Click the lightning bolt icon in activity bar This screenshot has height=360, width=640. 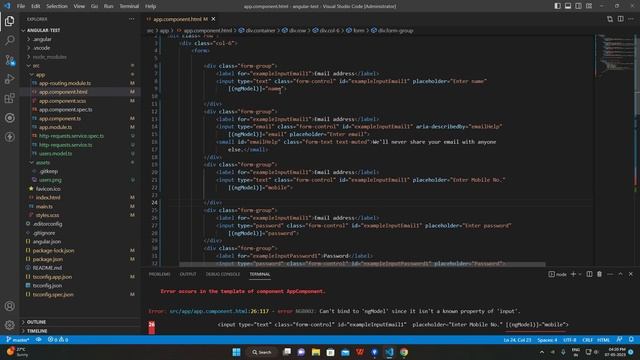click(x=9, y=137)
